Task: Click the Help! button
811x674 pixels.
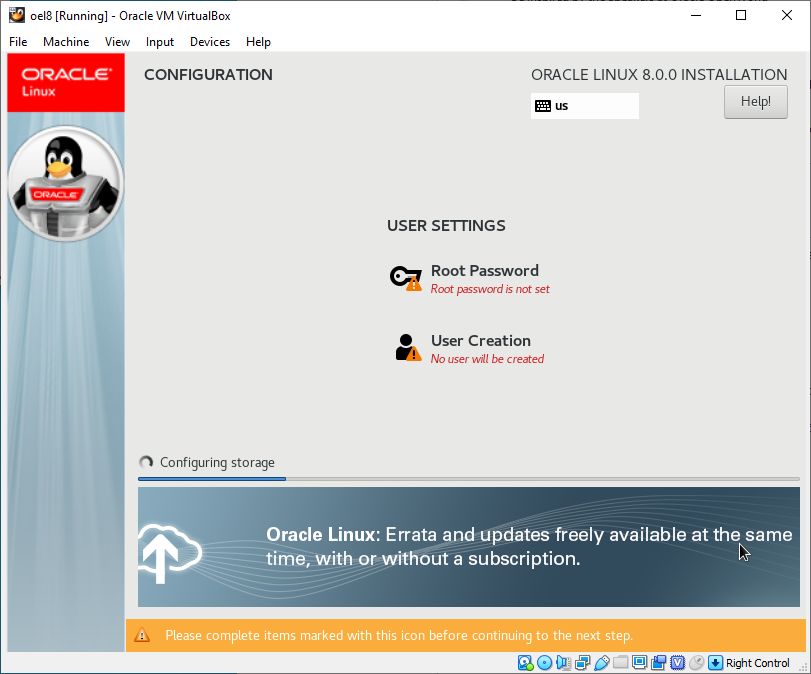Action: pos(756,102)
